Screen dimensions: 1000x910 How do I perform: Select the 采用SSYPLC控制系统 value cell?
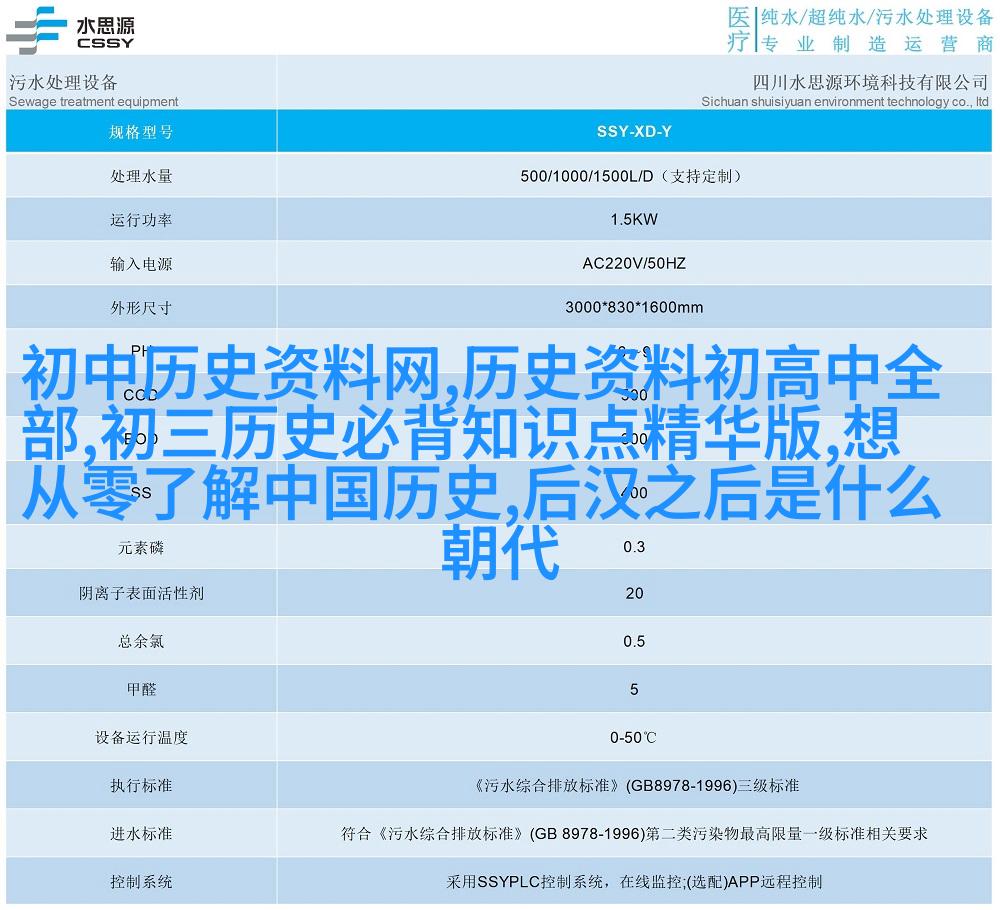[635, 881]
